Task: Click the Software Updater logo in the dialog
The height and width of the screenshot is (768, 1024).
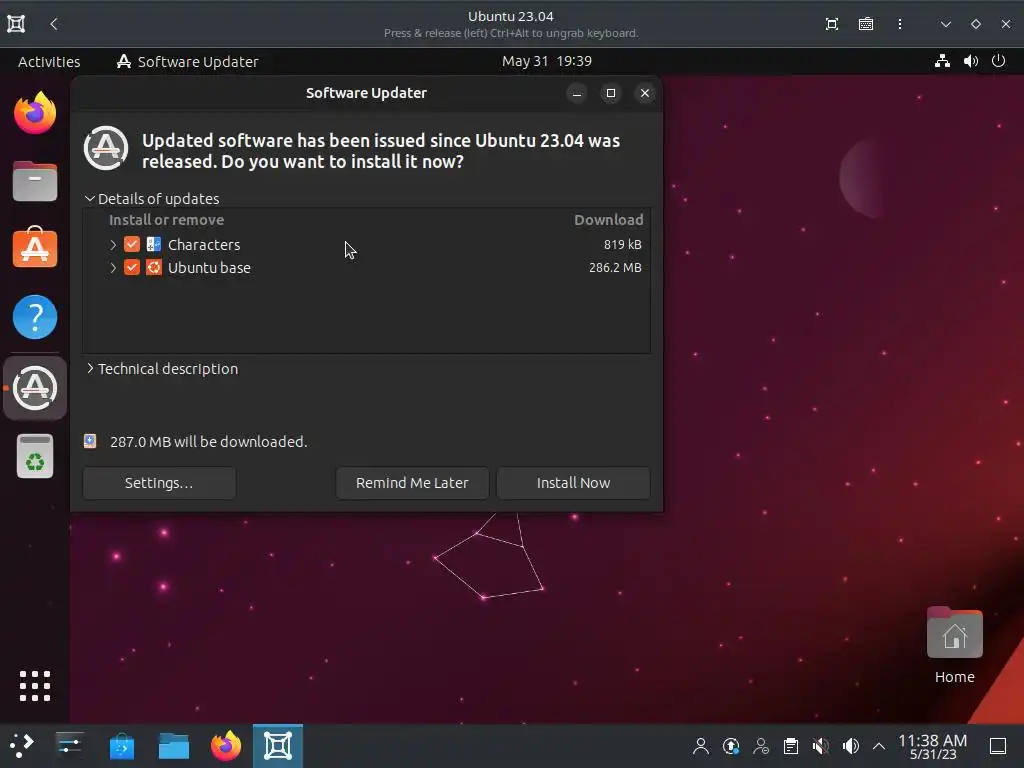Action: [106, 148]
